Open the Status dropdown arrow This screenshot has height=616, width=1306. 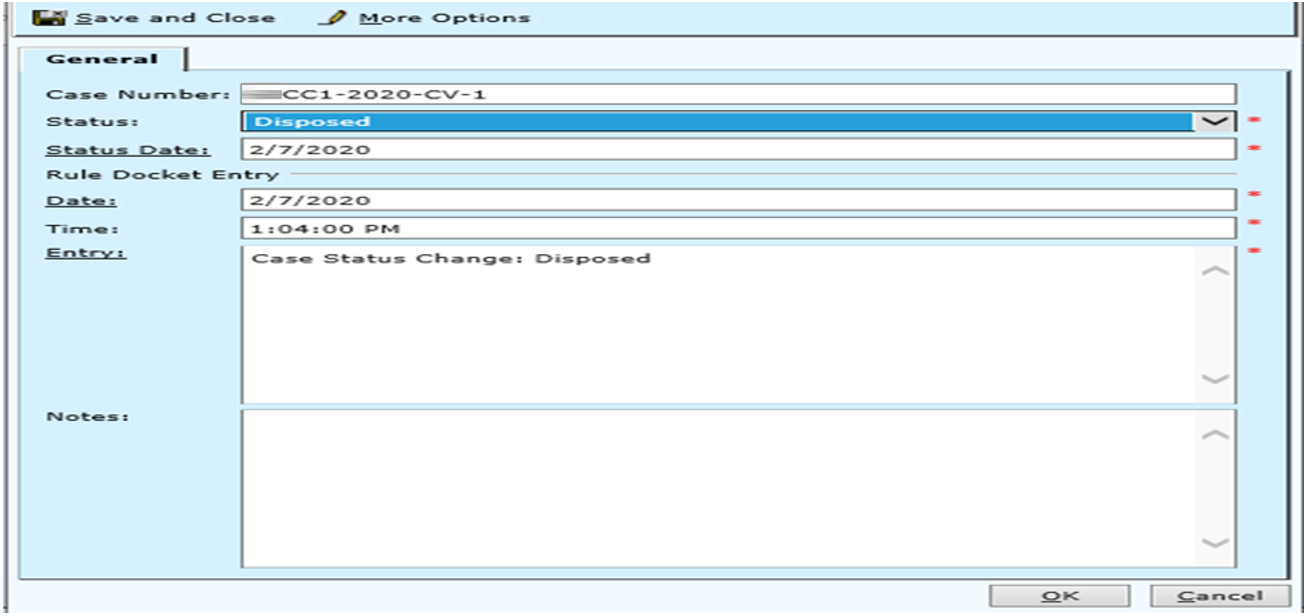pyautogui.click(x=1216, y=122)
